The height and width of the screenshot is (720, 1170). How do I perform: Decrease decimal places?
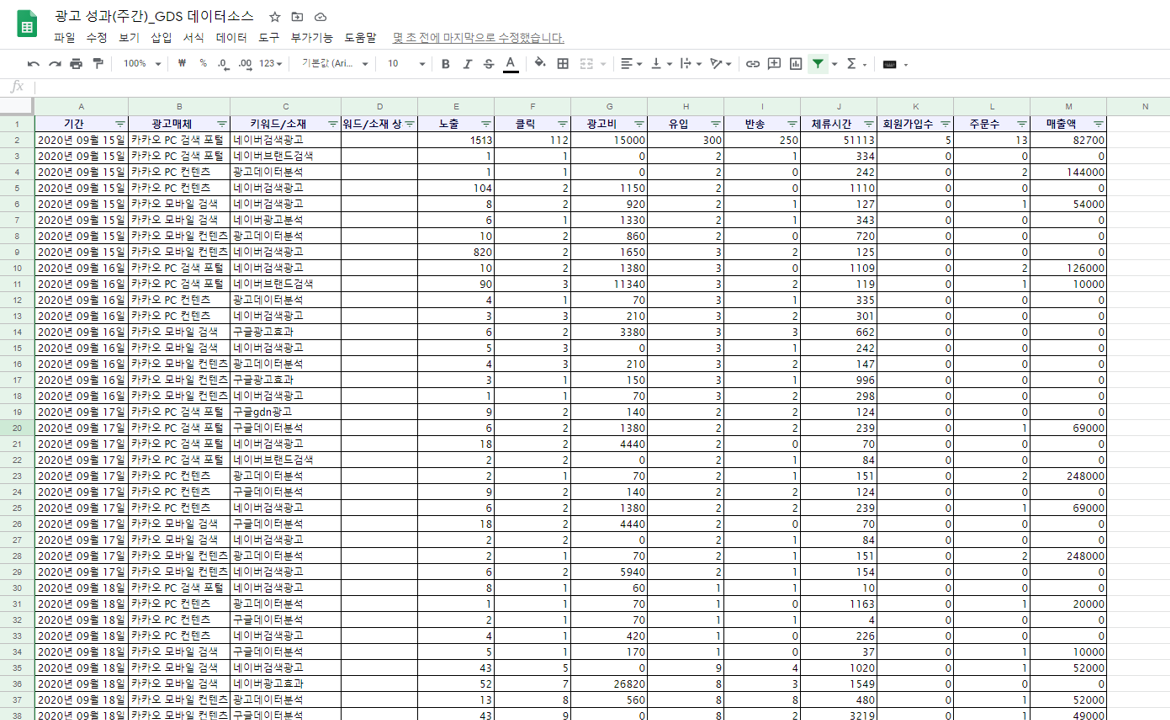coord(224,64)
